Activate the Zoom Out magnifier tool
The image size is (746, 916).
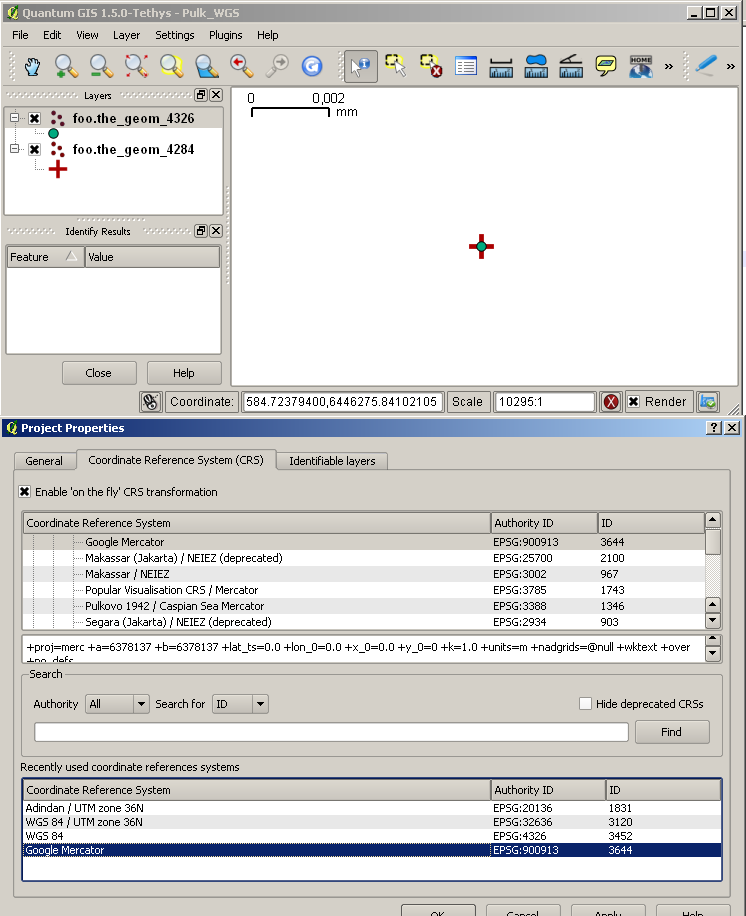[102, 66]
